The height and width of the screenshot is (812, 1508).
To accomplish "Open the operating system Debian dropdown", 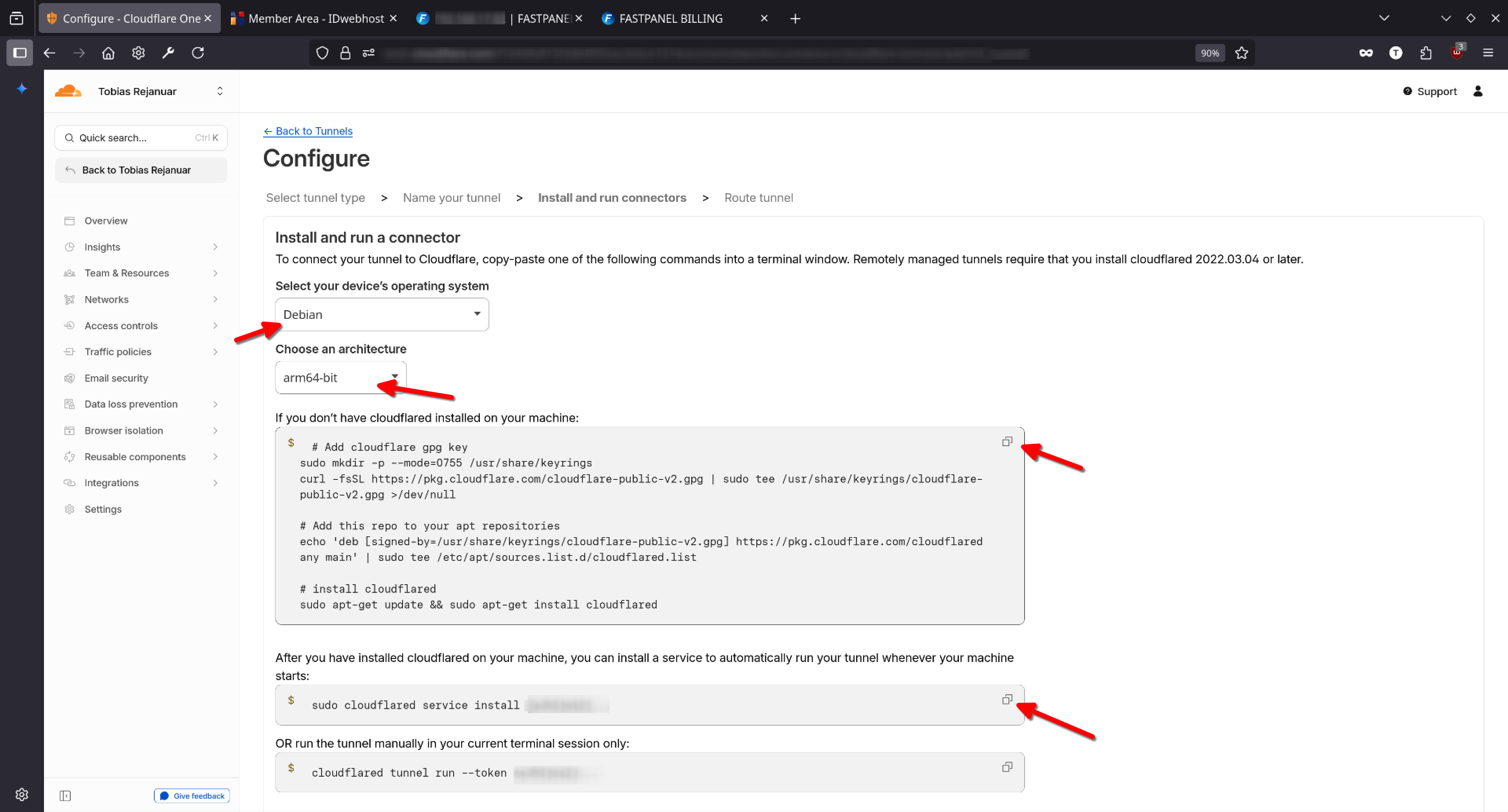I will point(382,315).
